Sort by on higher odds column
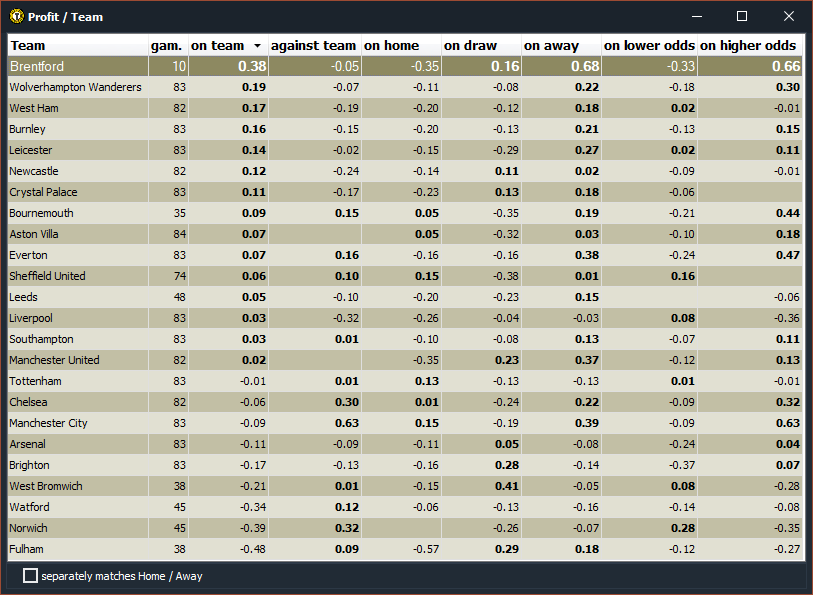 pyautogui.click(x=749, y=46)
